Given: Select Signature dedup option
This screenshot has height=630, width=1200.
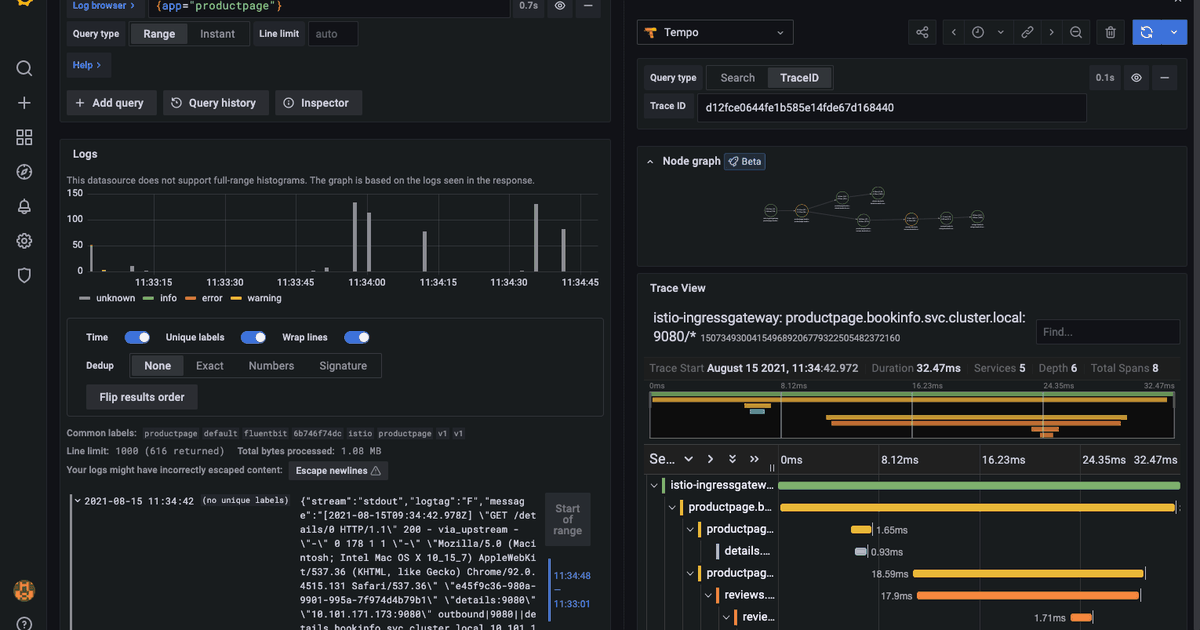Looking at the screenshot, I should pos(343,366).
